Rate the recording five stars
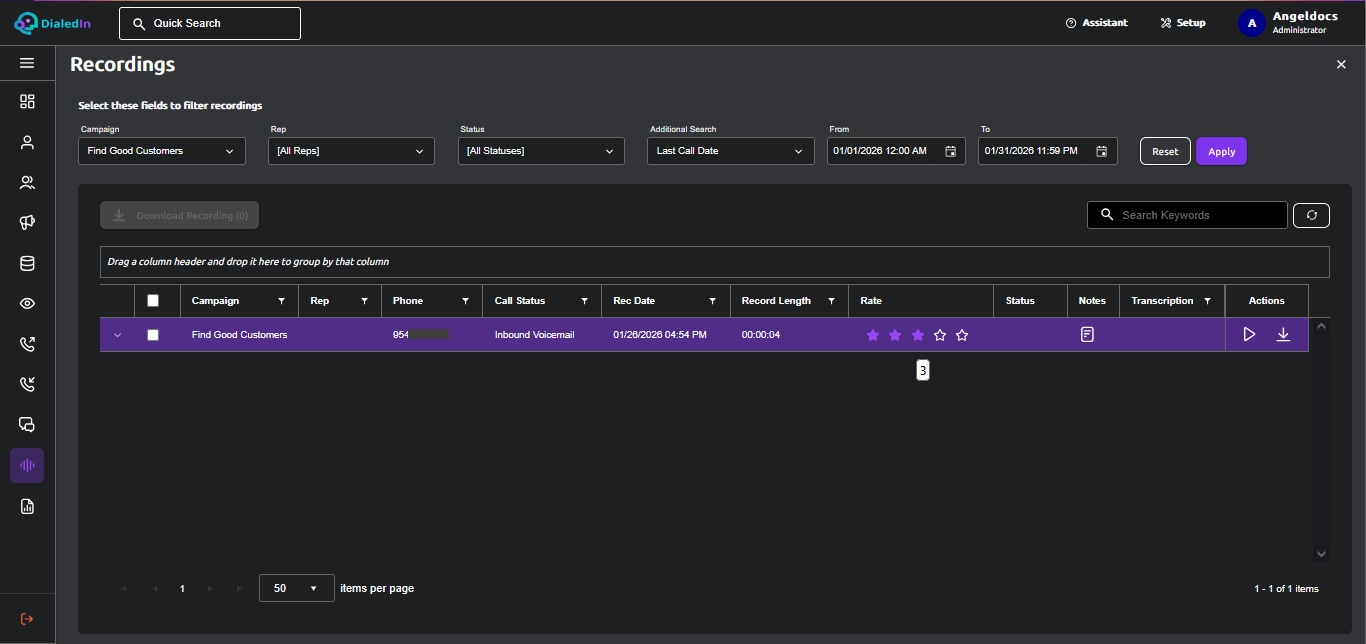The height and width of the screenshot is (644, 1366). [962, 335]
